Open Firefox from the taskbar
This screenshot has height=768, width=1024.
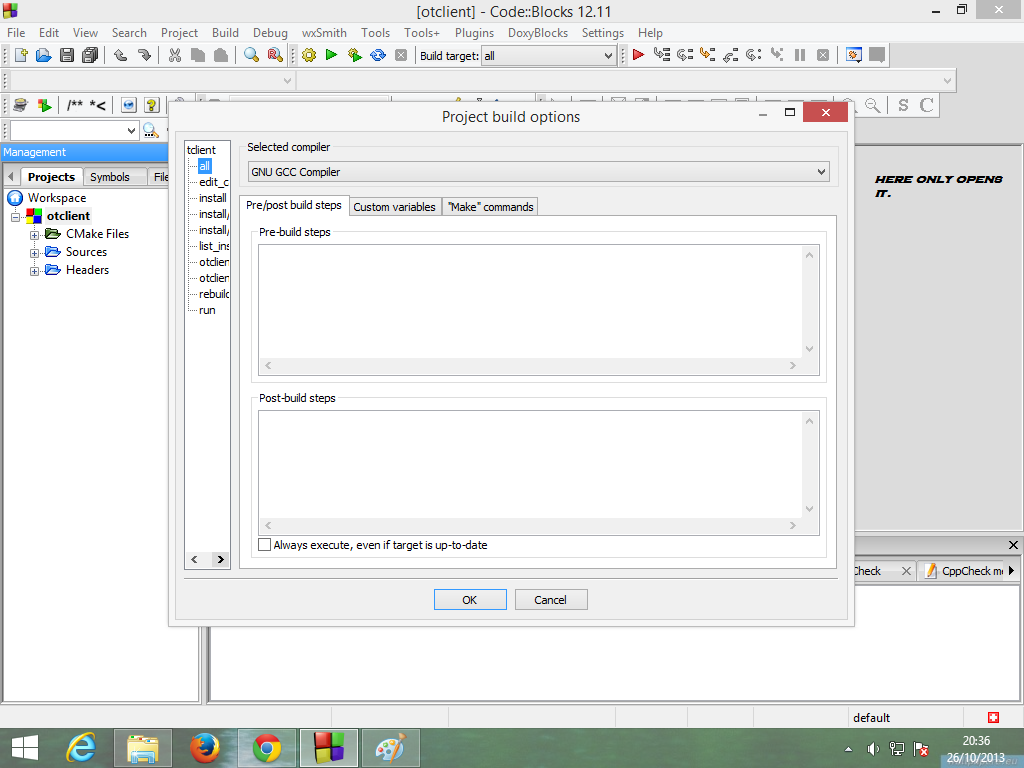(x=205, y=748)
